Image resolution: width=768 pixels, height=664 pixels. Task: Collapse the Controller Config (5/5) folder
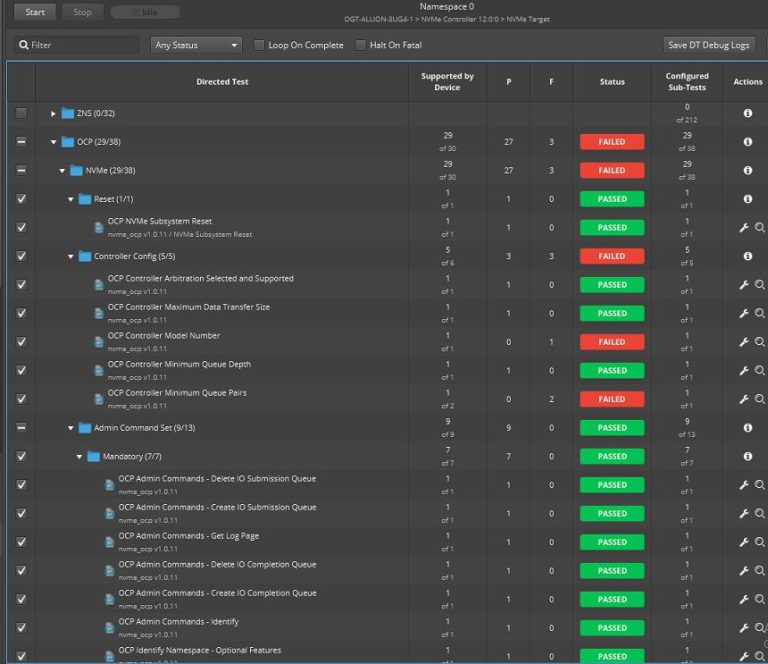[71, 257]
